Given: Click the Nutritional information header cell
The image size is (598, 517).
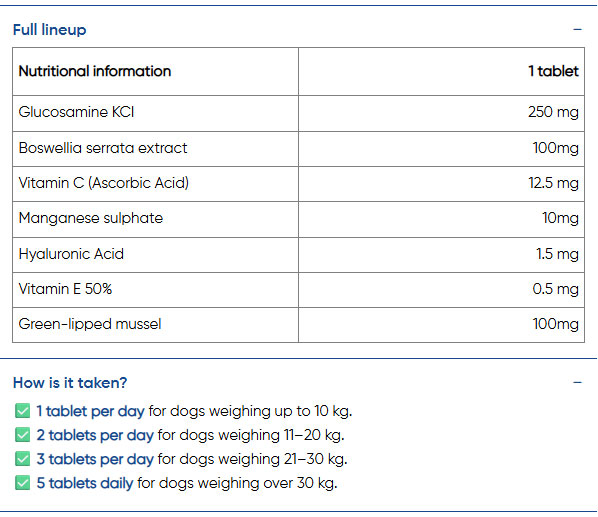Looking at the screenshot, I should coord(156,71).
